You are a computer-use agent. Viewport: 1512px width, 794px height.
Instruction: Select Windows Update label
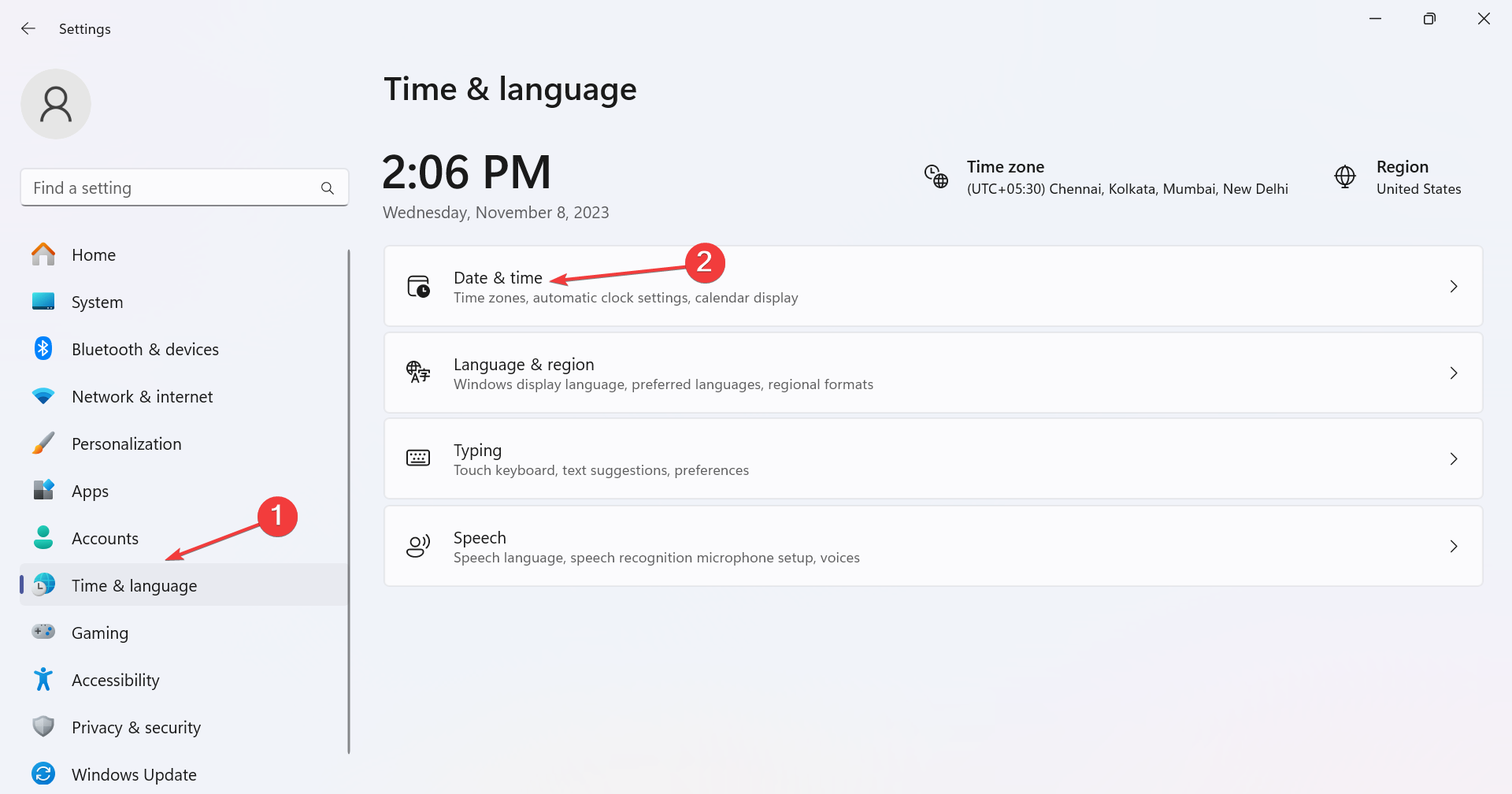point(134,775)
